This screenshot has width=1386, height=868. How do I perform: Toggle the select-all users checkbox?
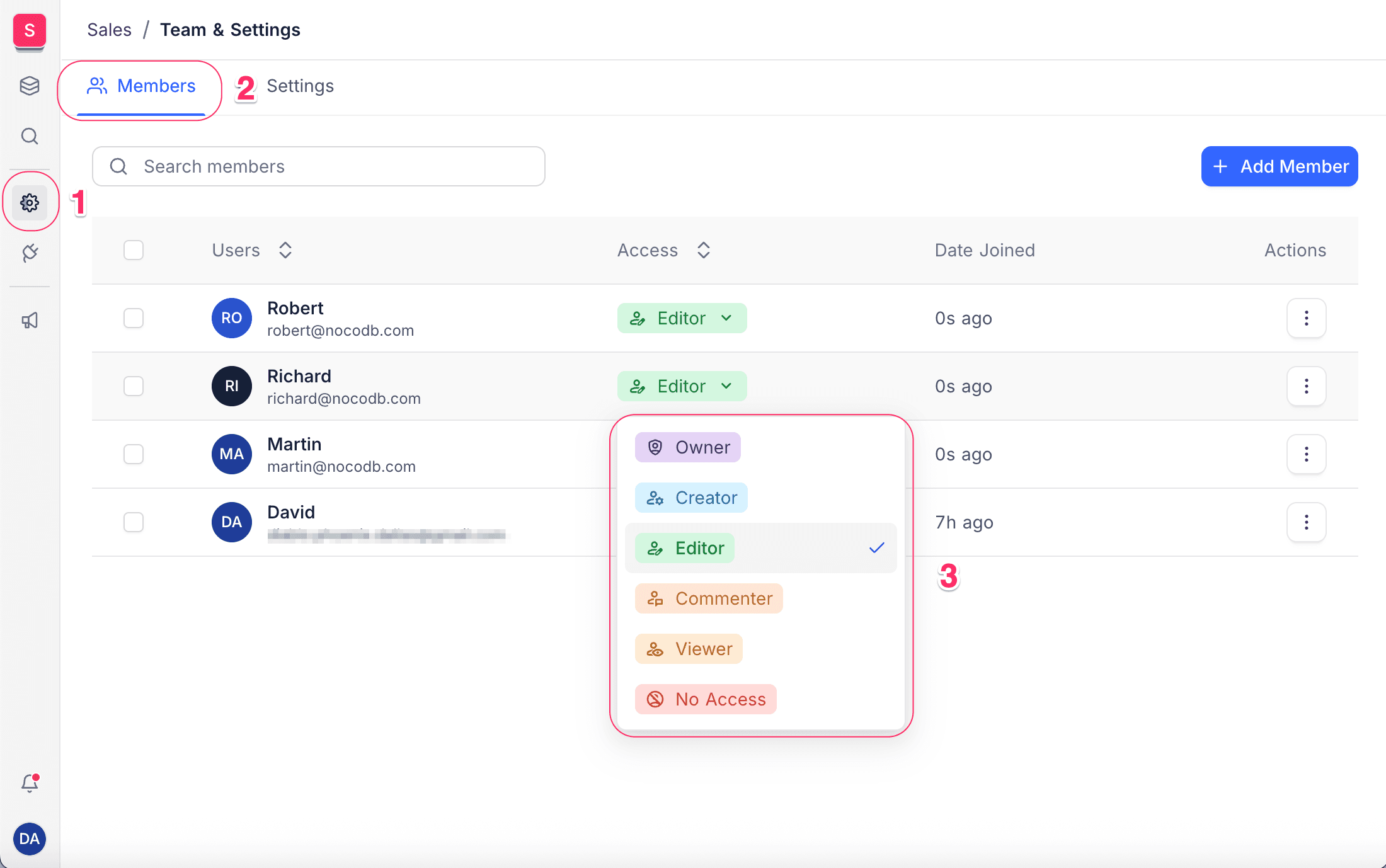pos(134,250)
